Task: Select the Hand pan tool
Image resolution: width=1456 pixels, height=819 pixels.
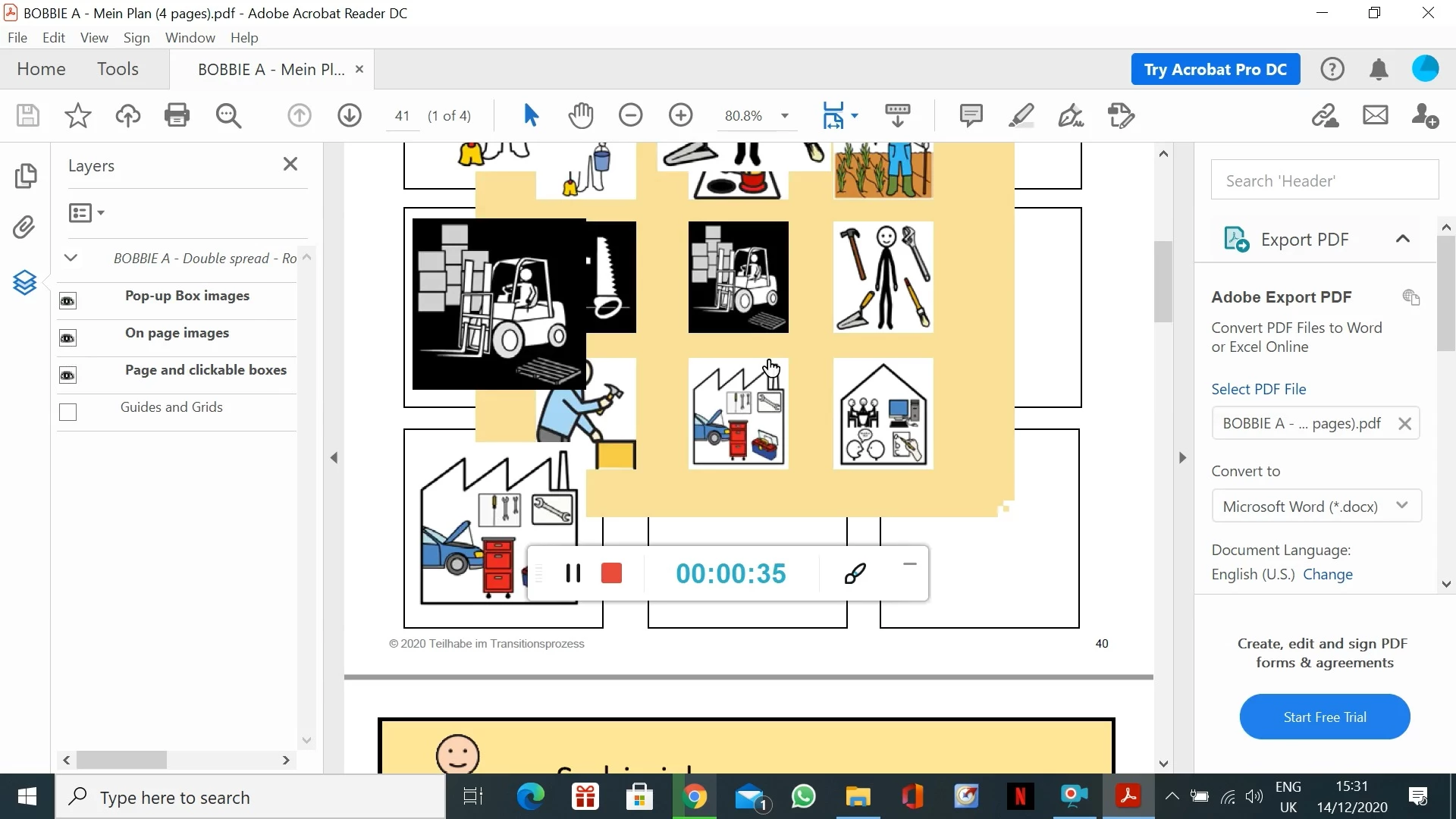Action: [x=581, y=115]
